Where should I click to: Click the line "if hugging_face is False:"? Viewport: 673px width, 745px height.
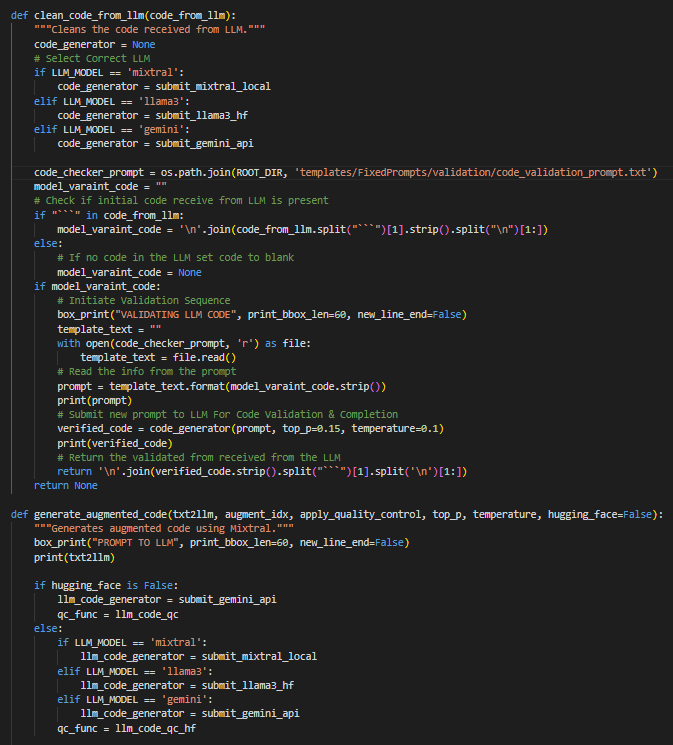(x=106, y=585)
